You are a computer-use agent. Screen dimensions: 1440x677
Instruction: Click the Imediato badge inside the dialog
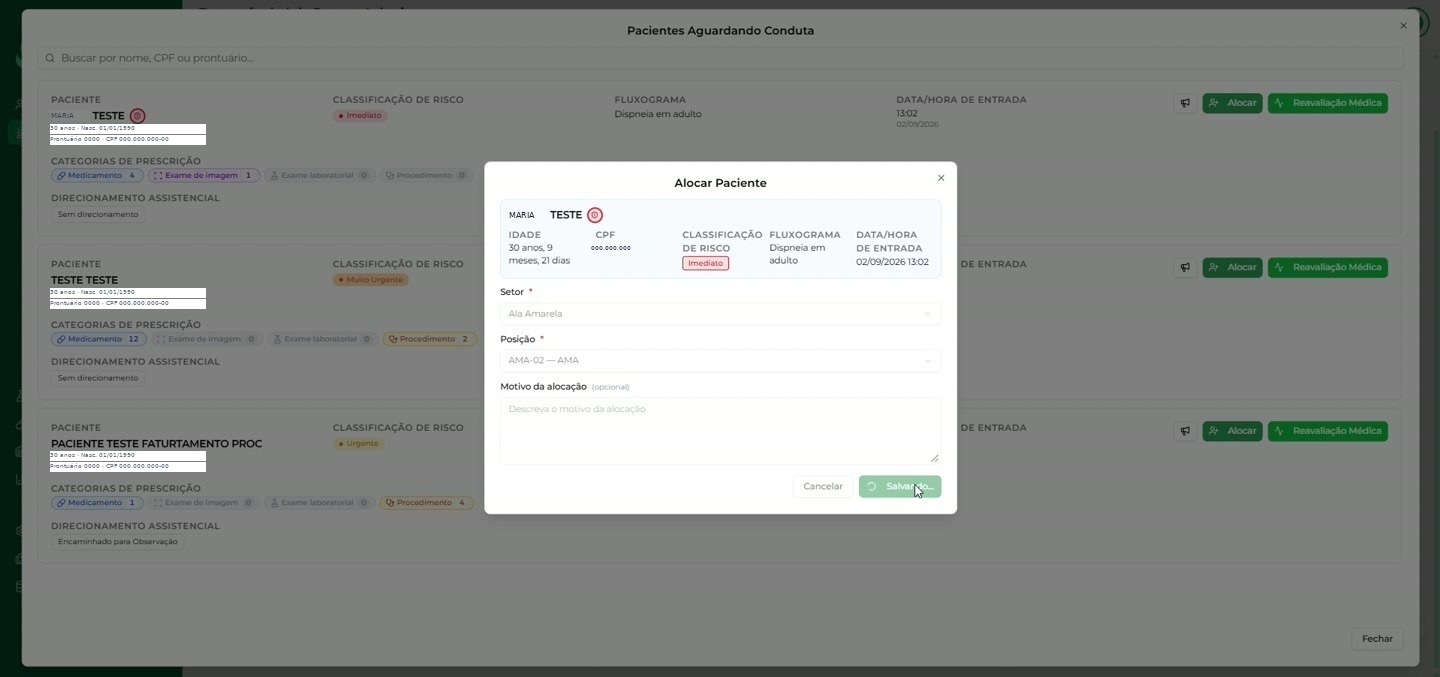click(x=706, y=264)
